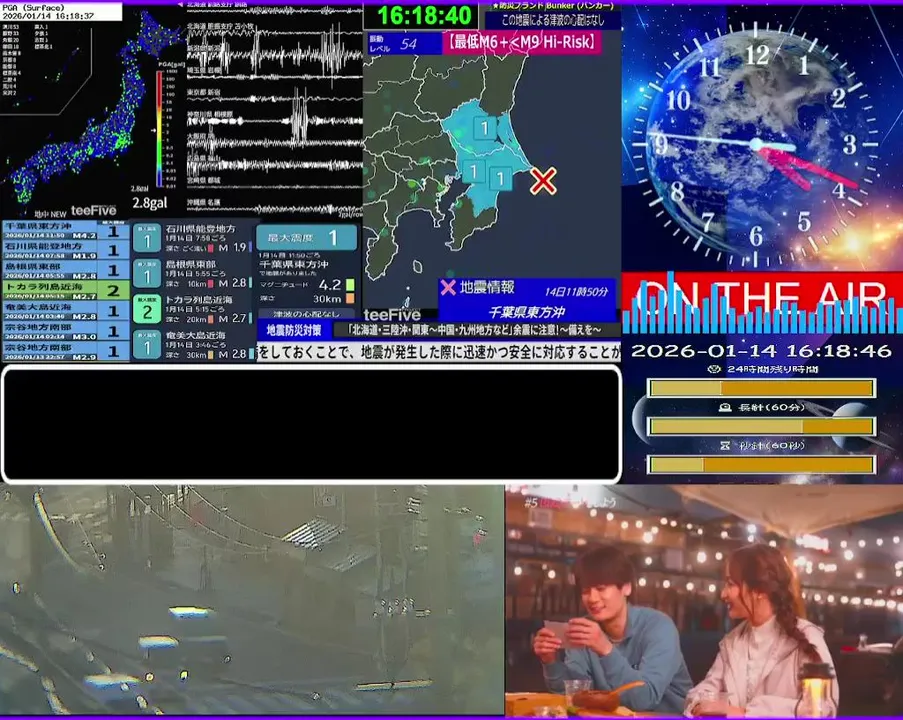Click the hourglass icon beside 秒針(60秒)
This screenshot has width=903, height=720.
[725, 445]
